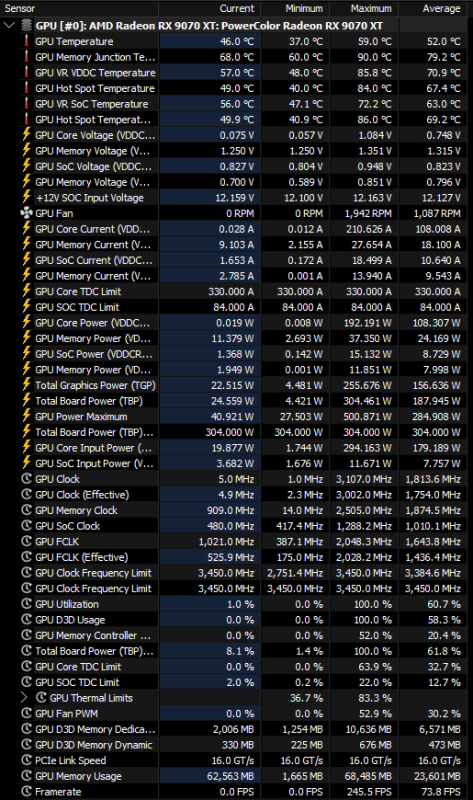Select the GPU Temperature sensor row
The image size is (473, 800).
click(x=234, y=41)
